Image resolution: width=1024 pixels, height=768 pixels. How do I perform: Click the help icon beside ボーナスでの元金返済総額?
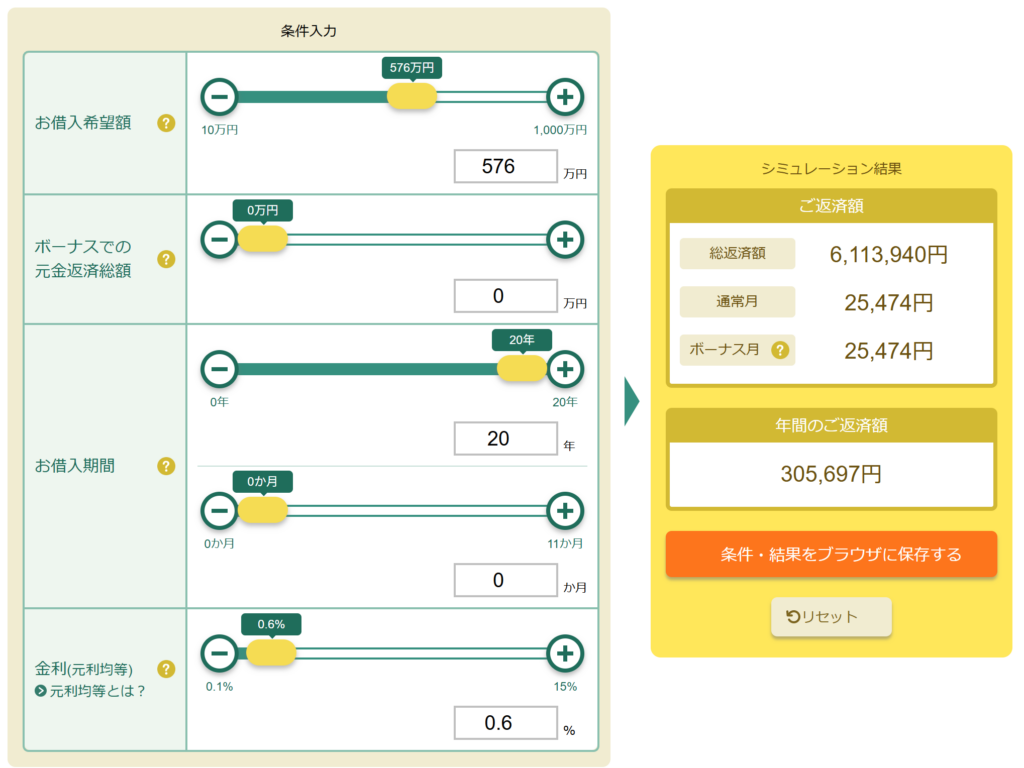(x=166, y=259)
